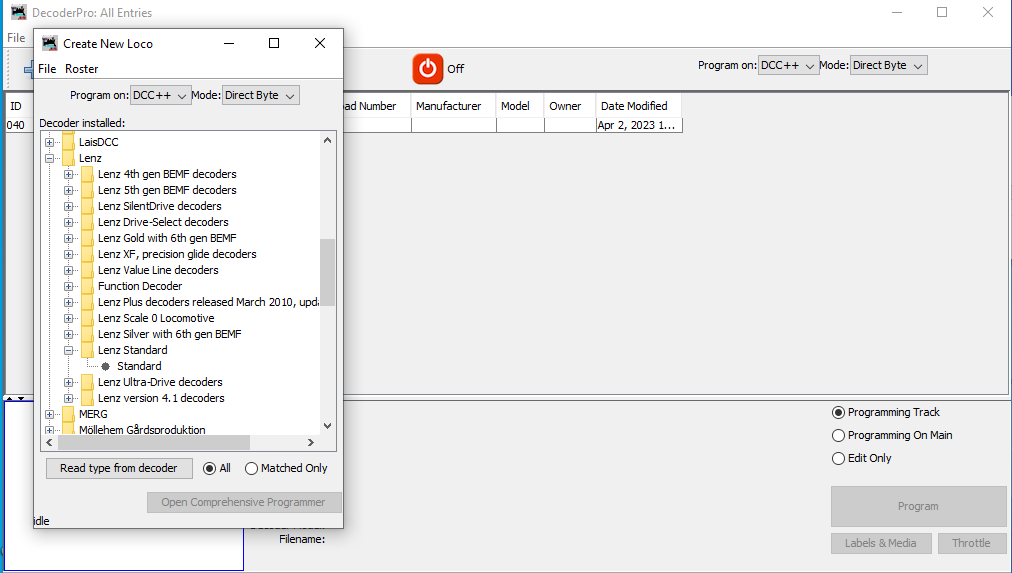Click the Program button

918,507
